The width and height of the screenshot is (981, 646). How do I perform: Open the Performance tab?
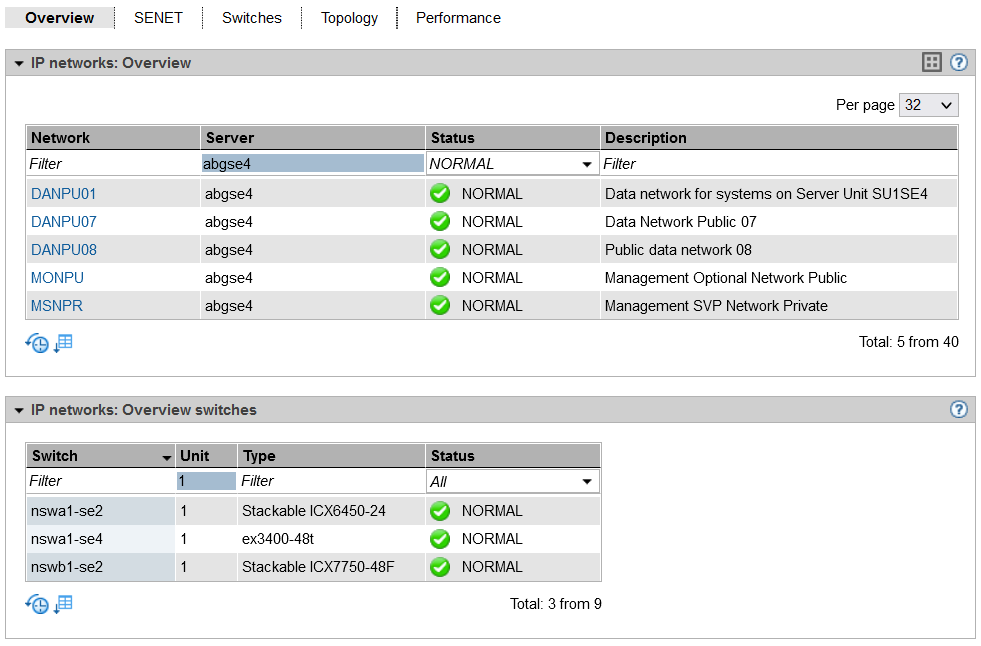[x=458, y=18]
